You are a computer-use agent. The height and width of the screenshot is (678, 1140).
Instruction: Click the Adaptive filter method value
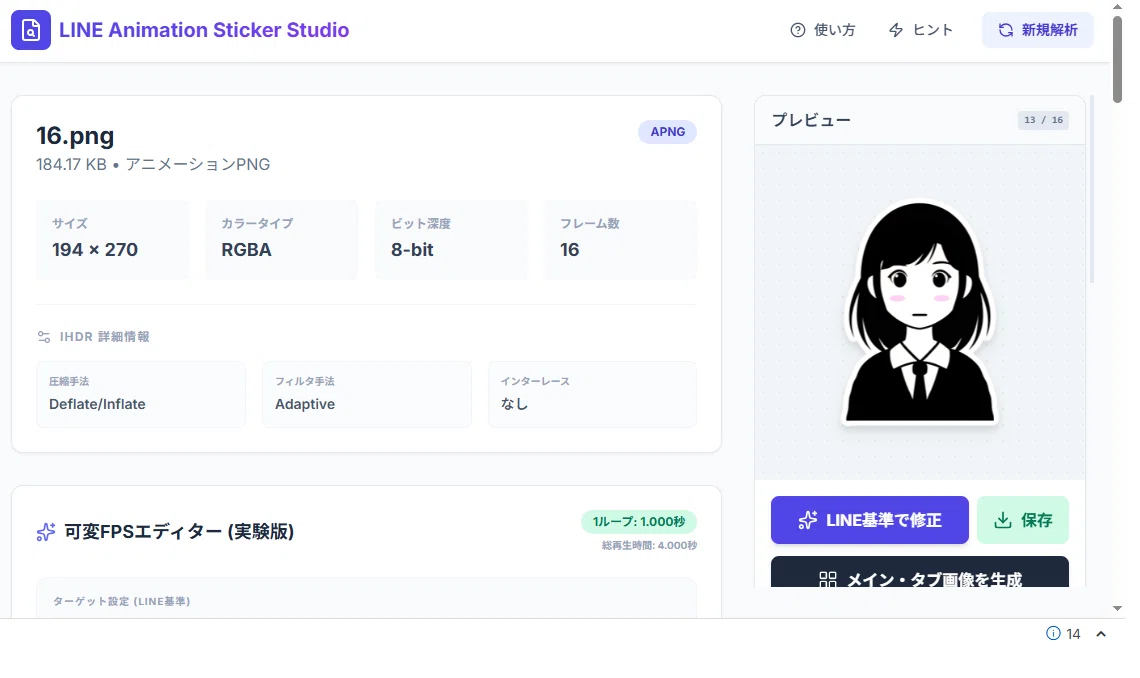305,404
